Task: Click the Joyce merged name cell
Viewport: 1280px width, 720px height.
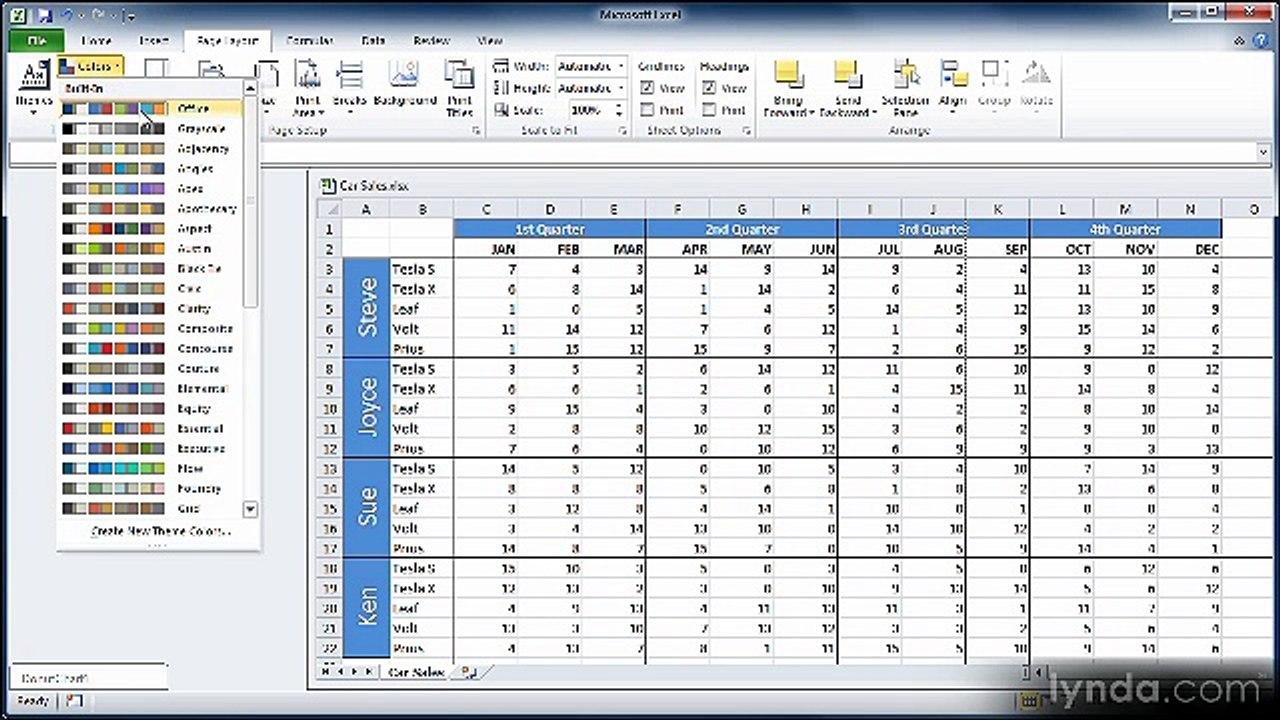Action: pos(367,408)
